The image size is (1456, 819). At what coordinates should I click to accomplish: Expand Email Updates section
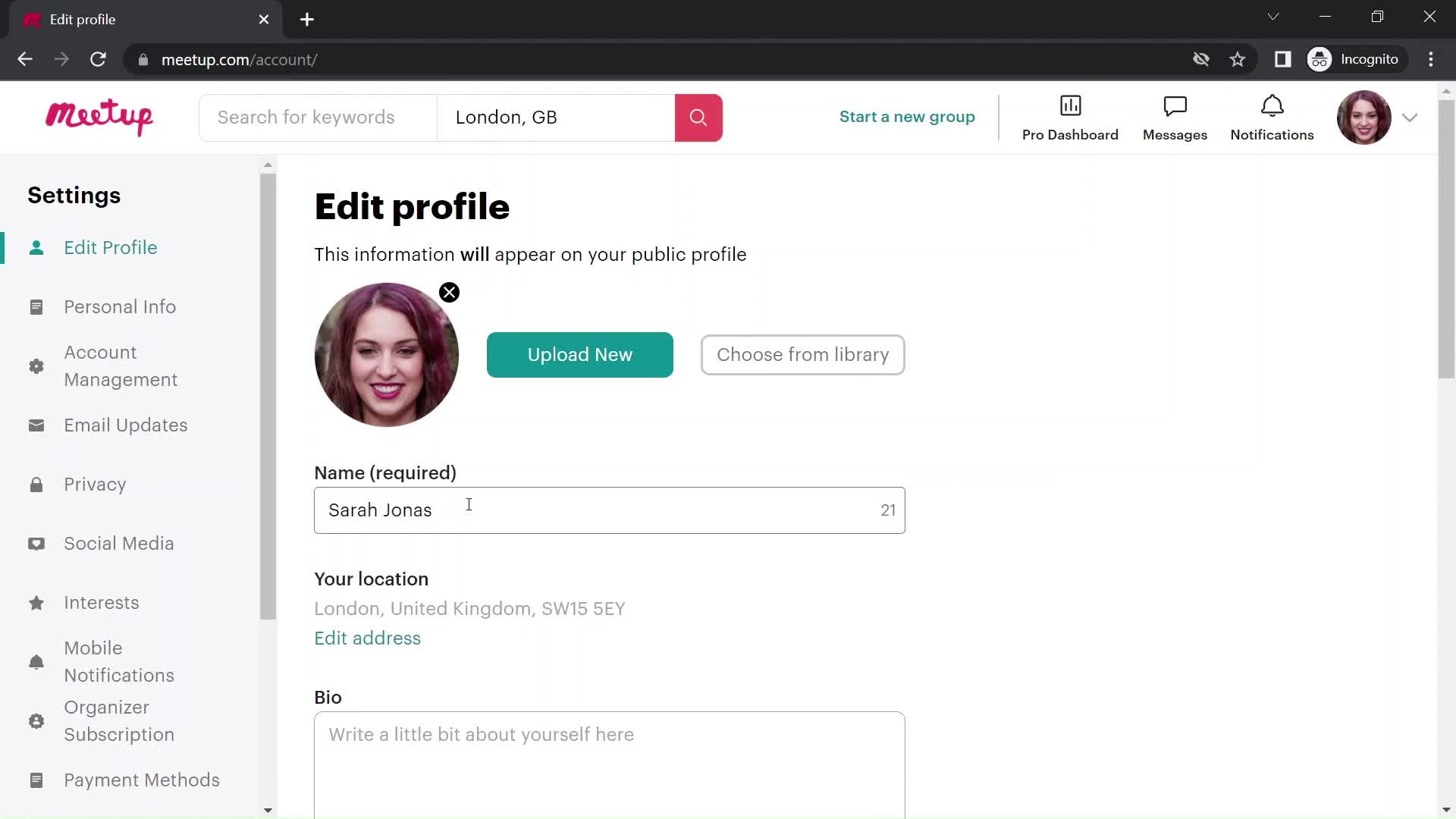pyautogui.click(x=126, y=425)
